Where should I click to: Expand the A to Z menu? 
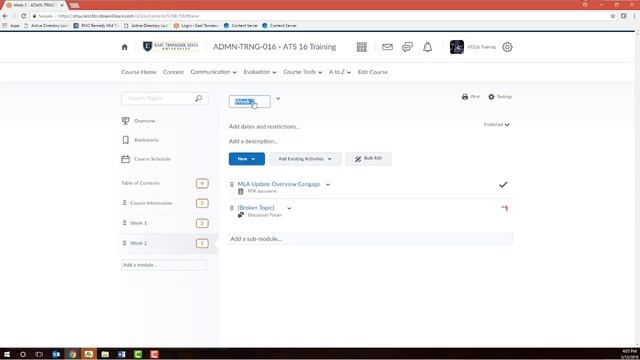pos(340,72)
